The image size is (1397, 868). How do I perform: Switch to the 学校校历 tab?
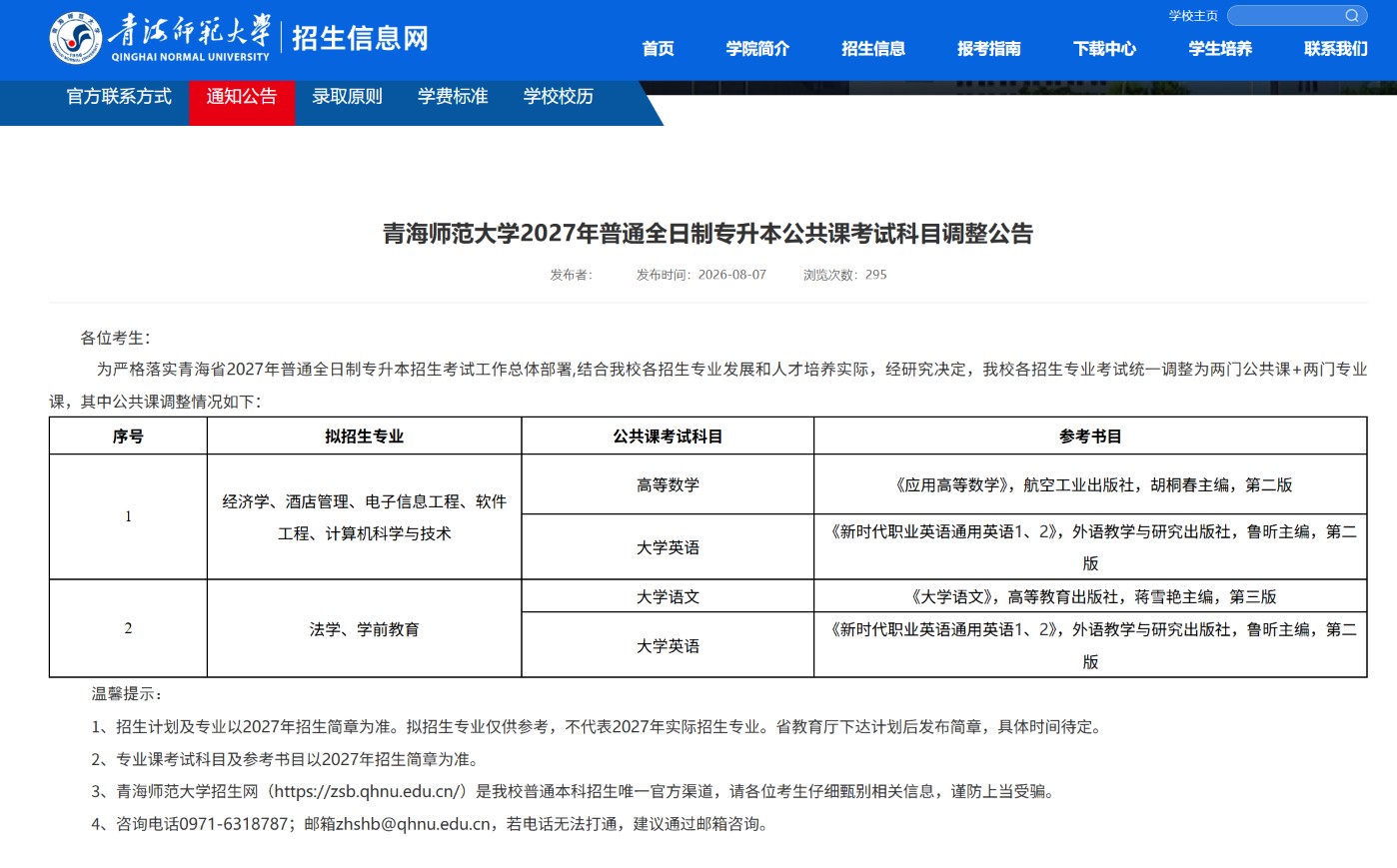point(559,96)
